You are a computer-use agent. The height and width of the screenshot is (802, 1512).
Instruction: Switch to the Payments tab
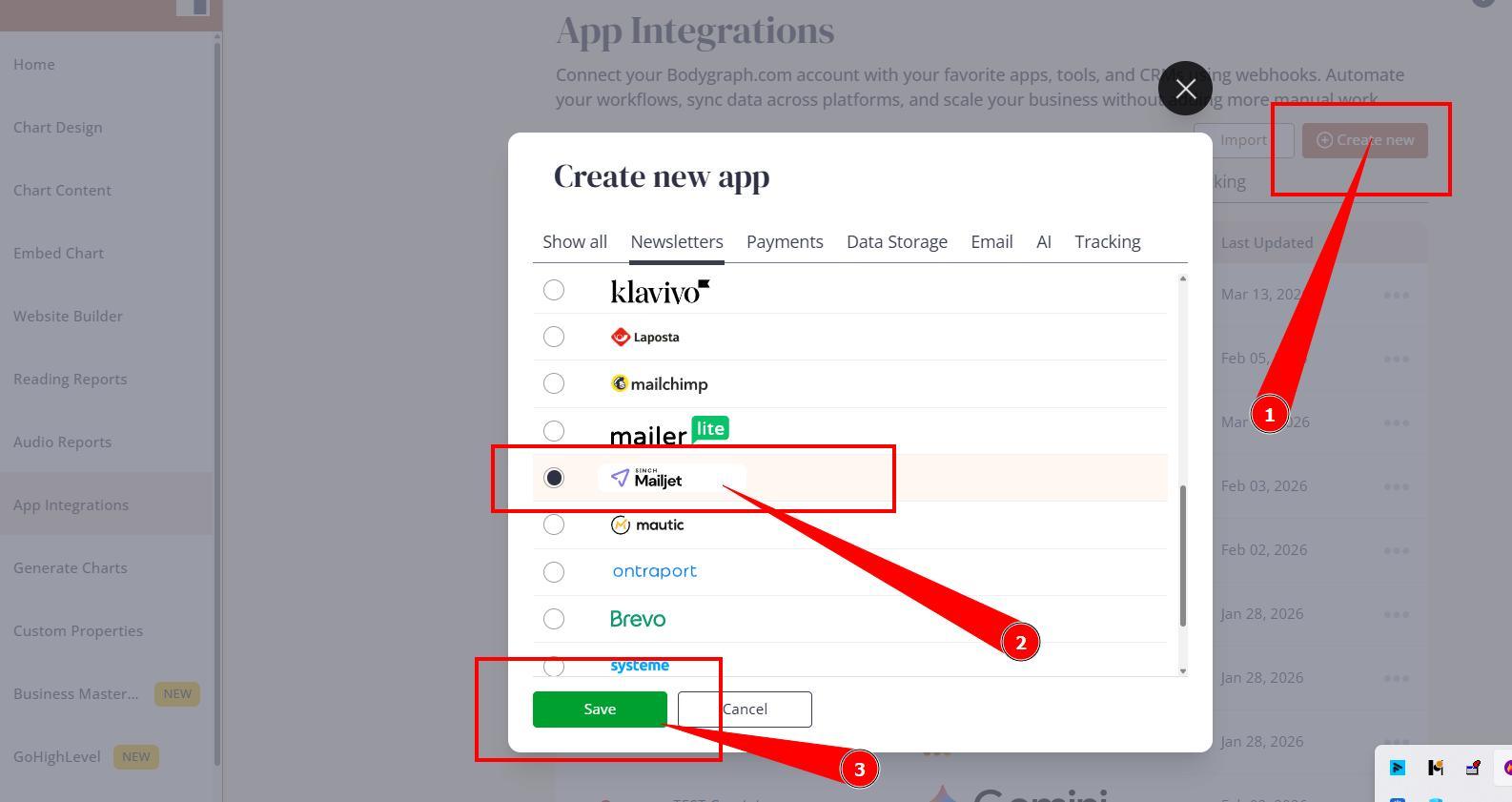point(785,242)
